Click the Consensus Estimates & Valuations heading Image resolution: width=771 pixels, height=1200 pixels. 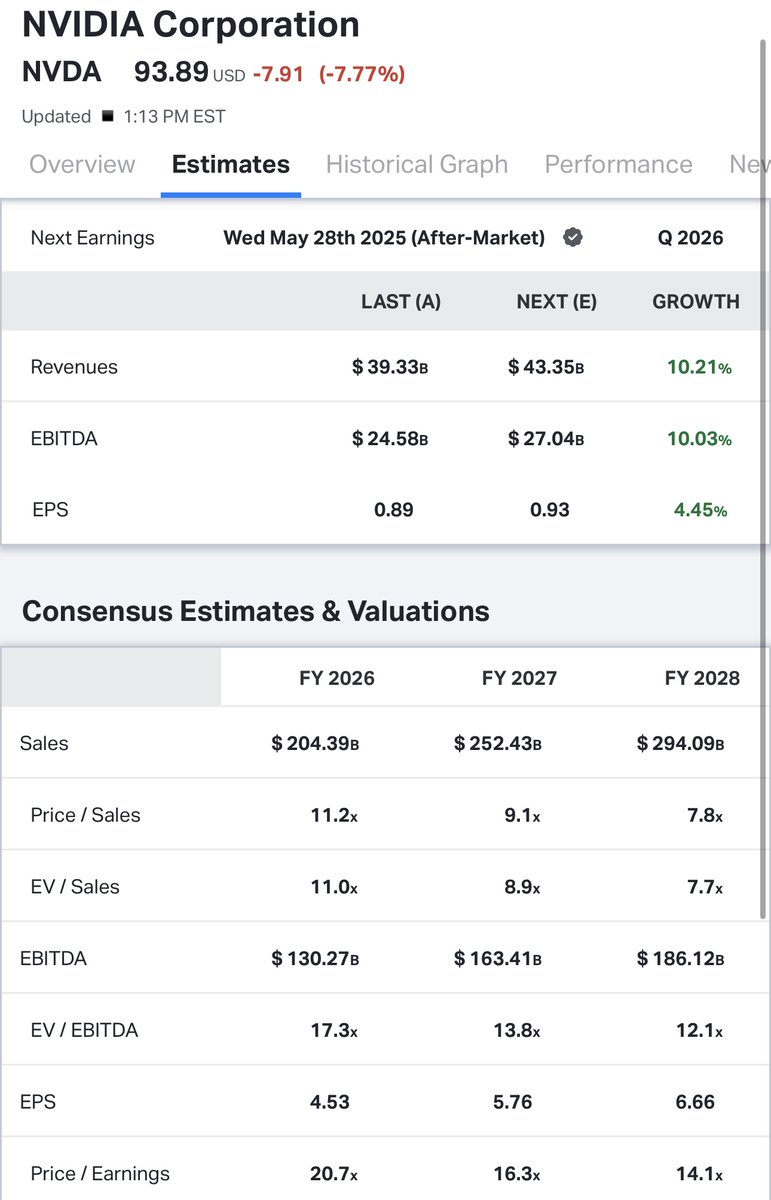(x=256, y=611)
